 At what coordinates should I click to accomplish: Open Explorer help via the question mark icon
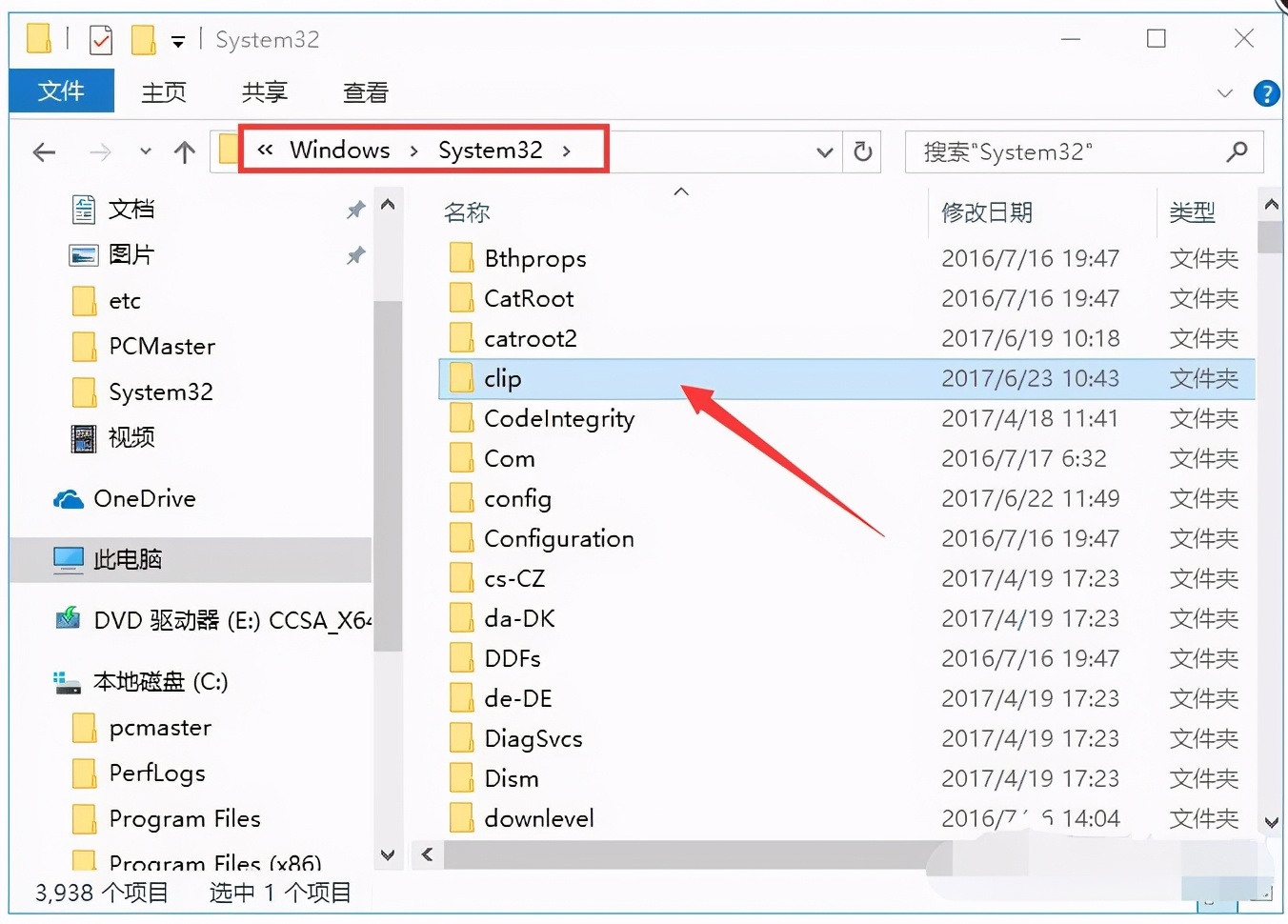pos(1266,92)
